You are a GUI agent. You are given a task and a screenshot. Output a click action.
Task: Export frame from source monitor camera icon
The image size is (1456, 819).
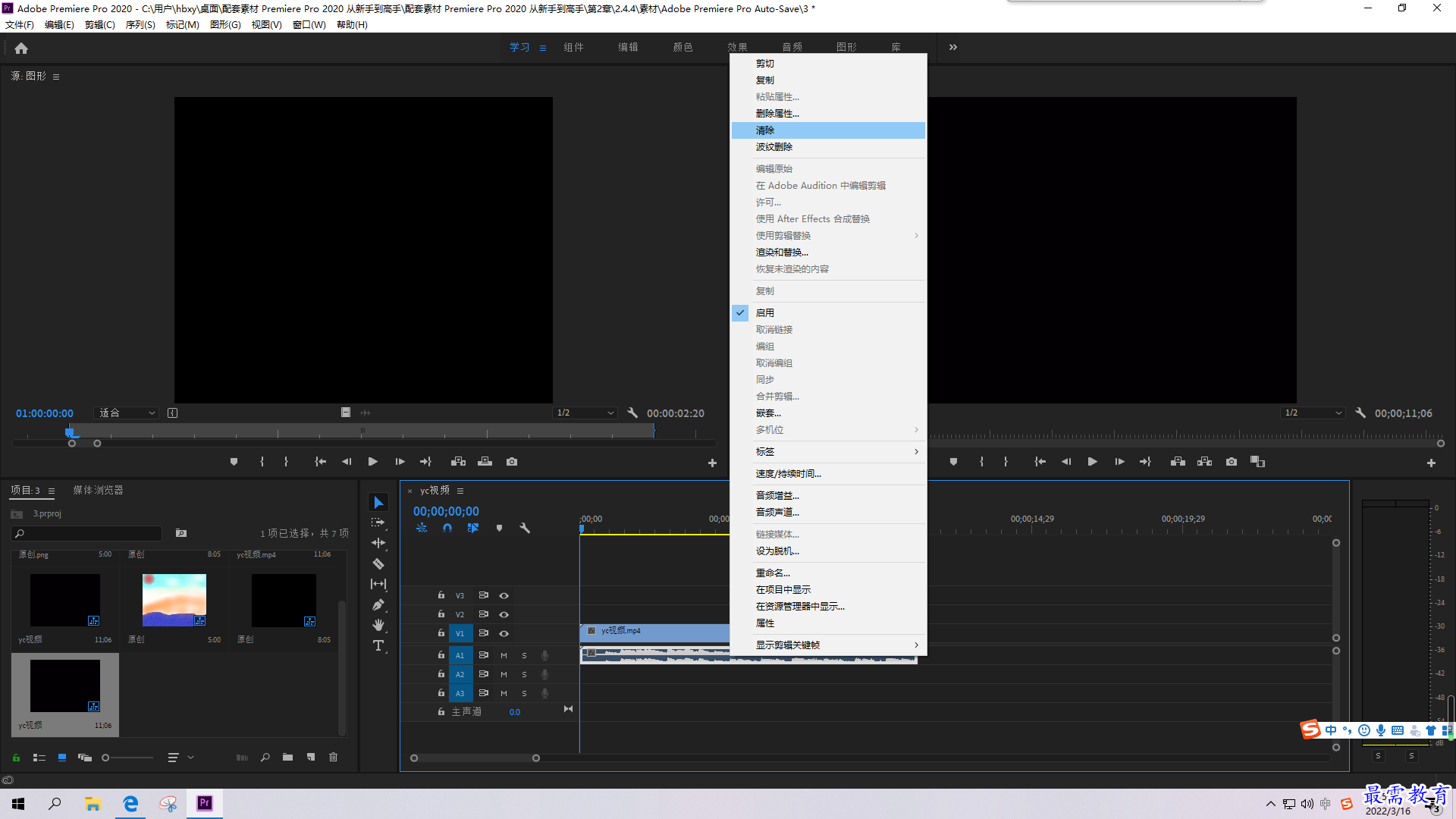click(512, 461)
